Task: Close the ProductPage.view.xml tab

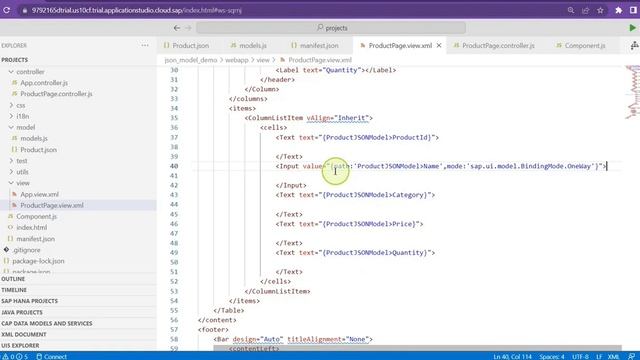Action: [x=439, y=45]
